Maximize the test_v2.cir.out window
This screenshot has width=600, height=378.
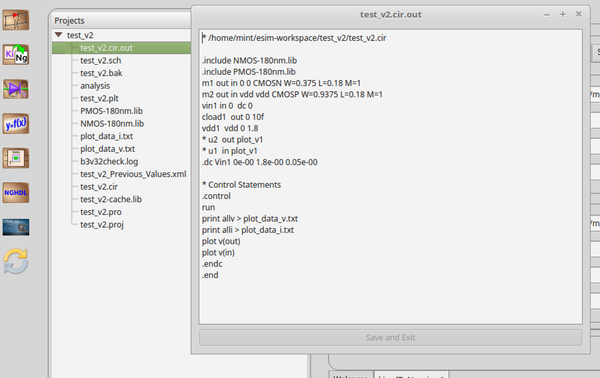[x=562, y=14]
